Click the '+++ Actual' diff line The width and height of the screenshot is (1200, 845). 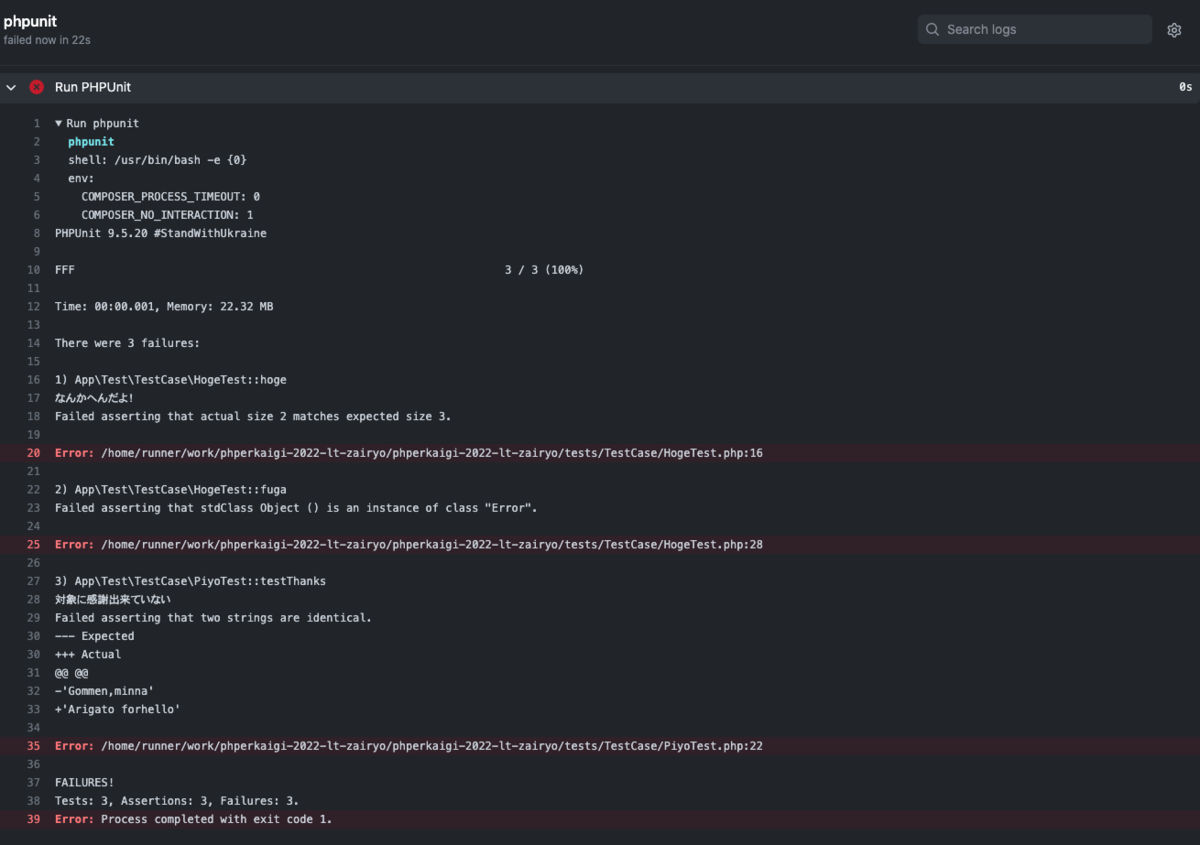[88, 654]
